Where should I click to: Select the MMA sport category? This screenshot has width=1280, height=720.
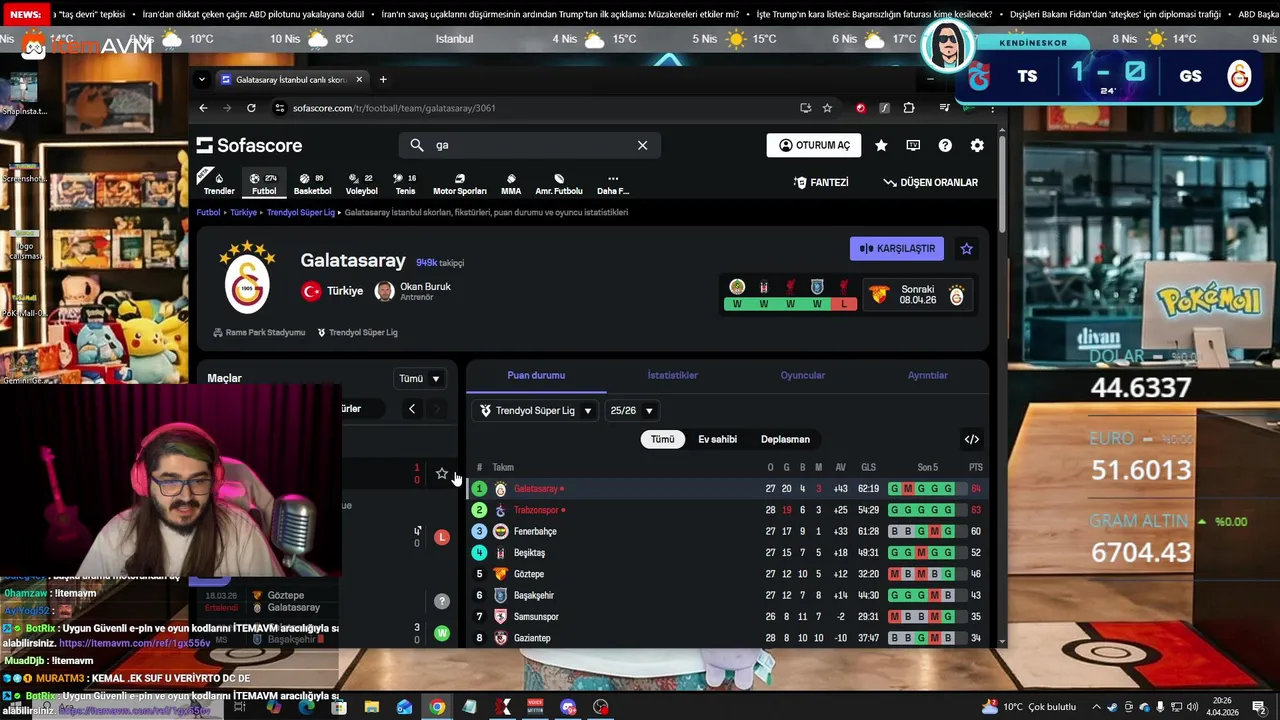(x=511, y=184)
